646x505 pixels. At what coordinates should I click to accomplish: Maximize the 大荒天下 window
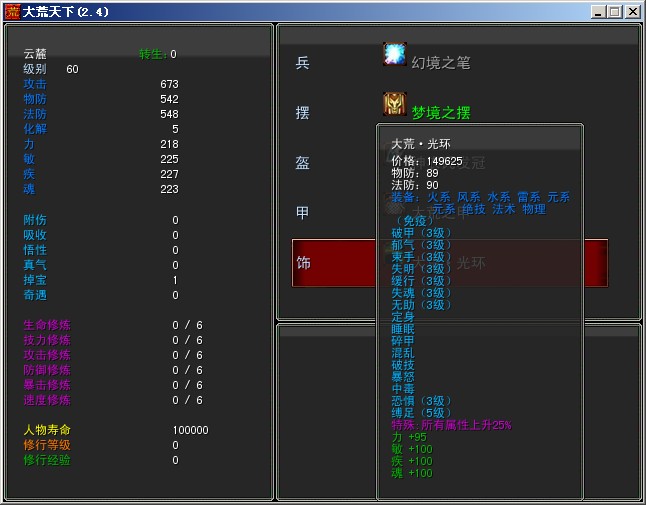coord(615,12)
